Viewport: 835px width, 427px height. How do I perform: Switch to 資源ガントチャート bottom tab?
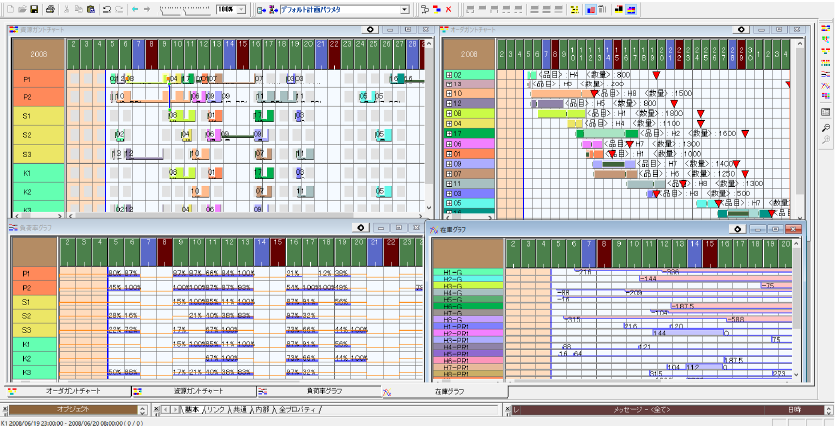tap(195, 391)
